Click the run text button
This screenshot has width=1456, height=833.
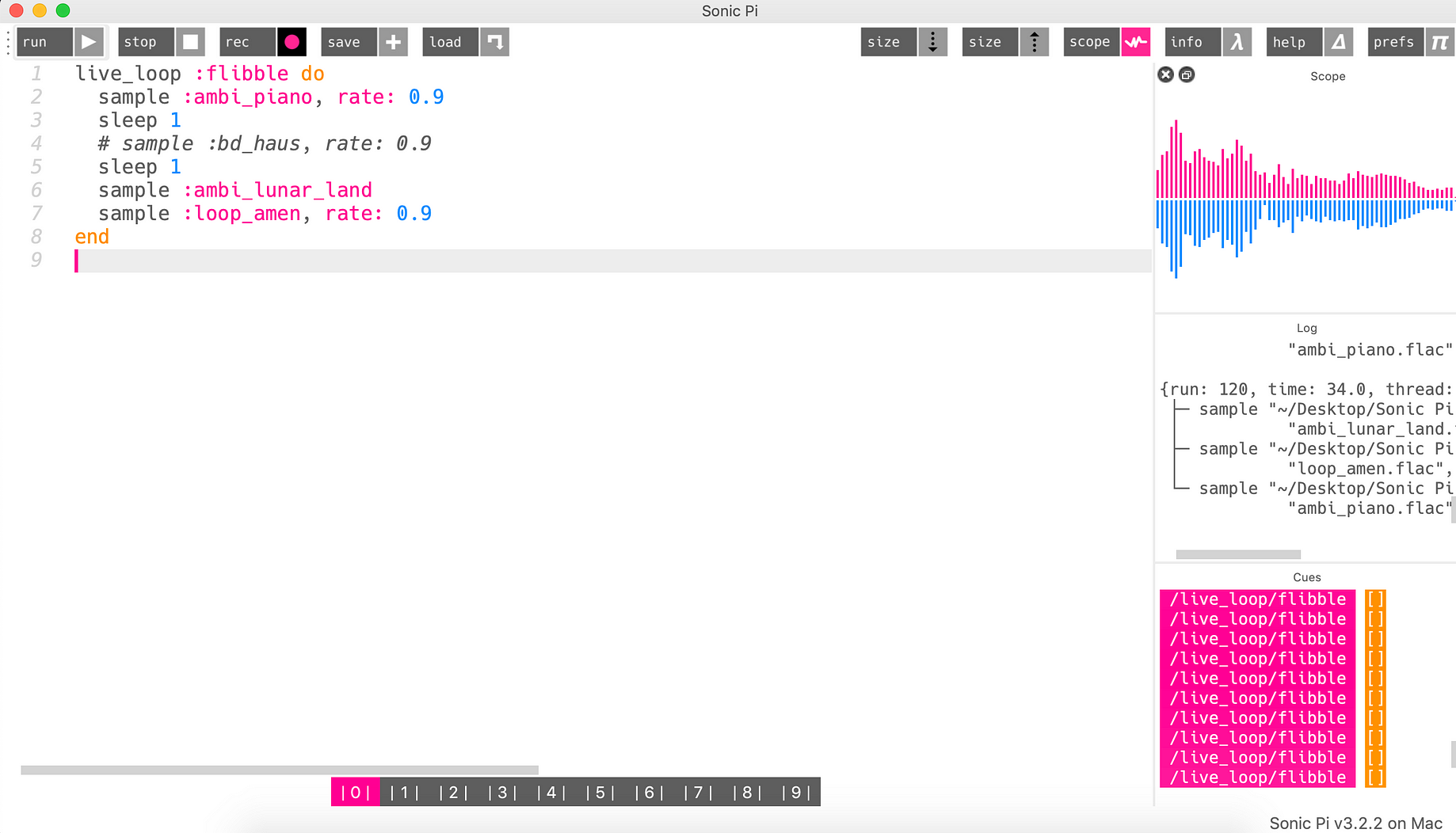(44, 42)
